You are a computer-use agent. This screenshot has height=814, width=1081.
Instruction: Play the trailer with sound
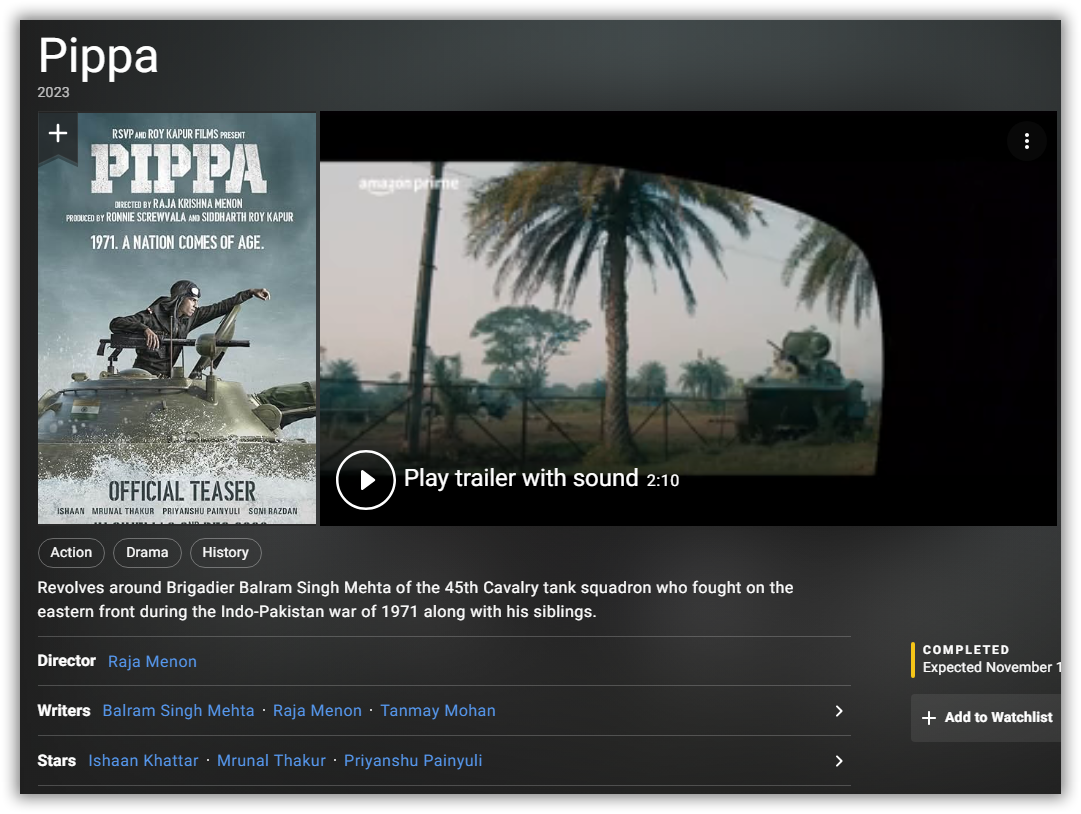pos(365,480)
